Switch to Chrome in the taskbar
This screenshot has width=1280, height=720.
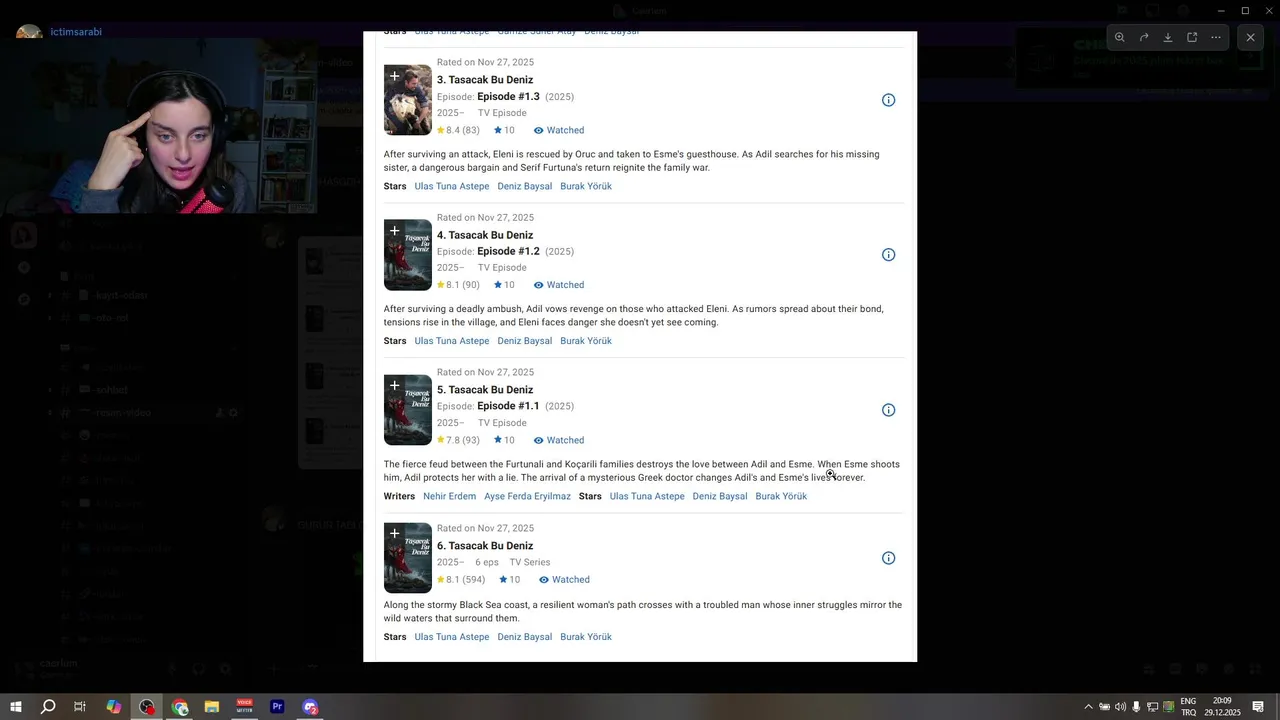point(180,707)
